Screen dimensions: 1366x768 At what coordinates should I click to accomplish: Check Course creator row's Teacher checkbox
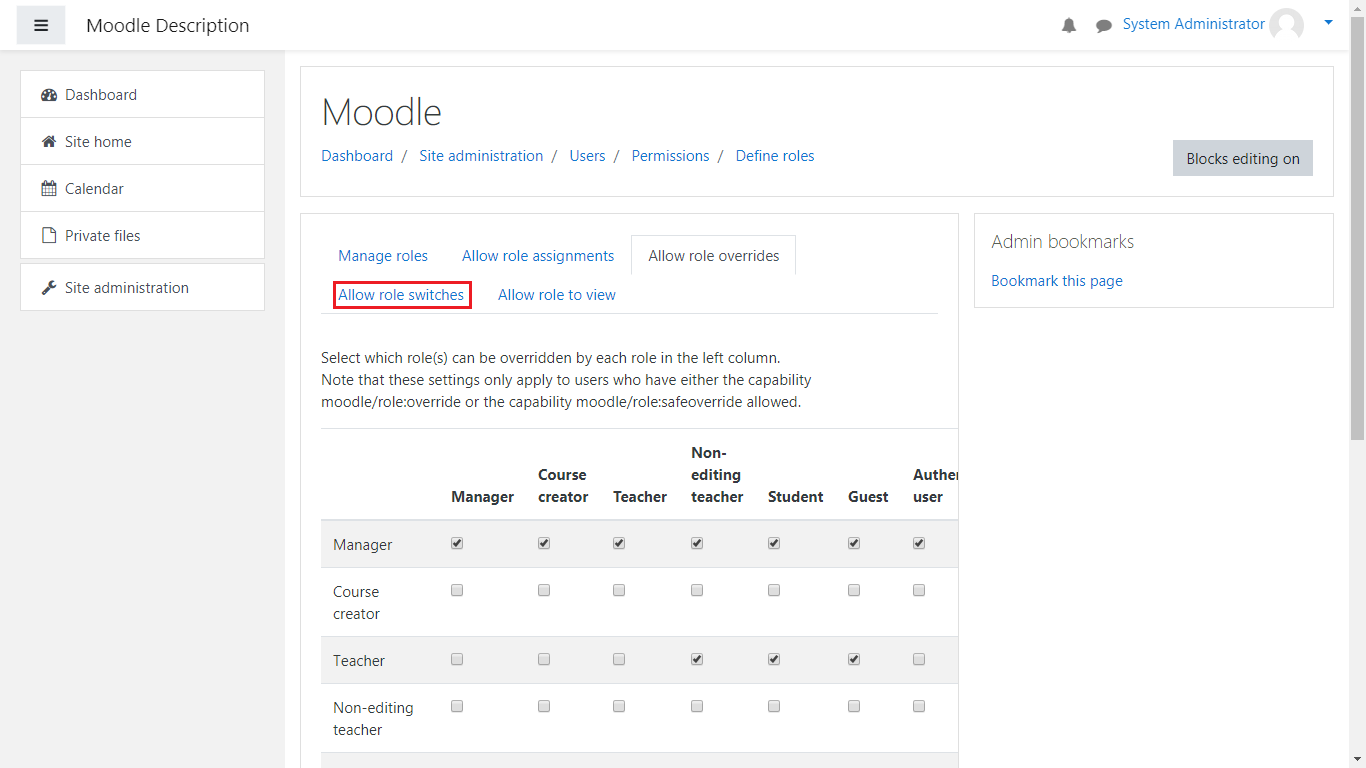tap(619, 590)
